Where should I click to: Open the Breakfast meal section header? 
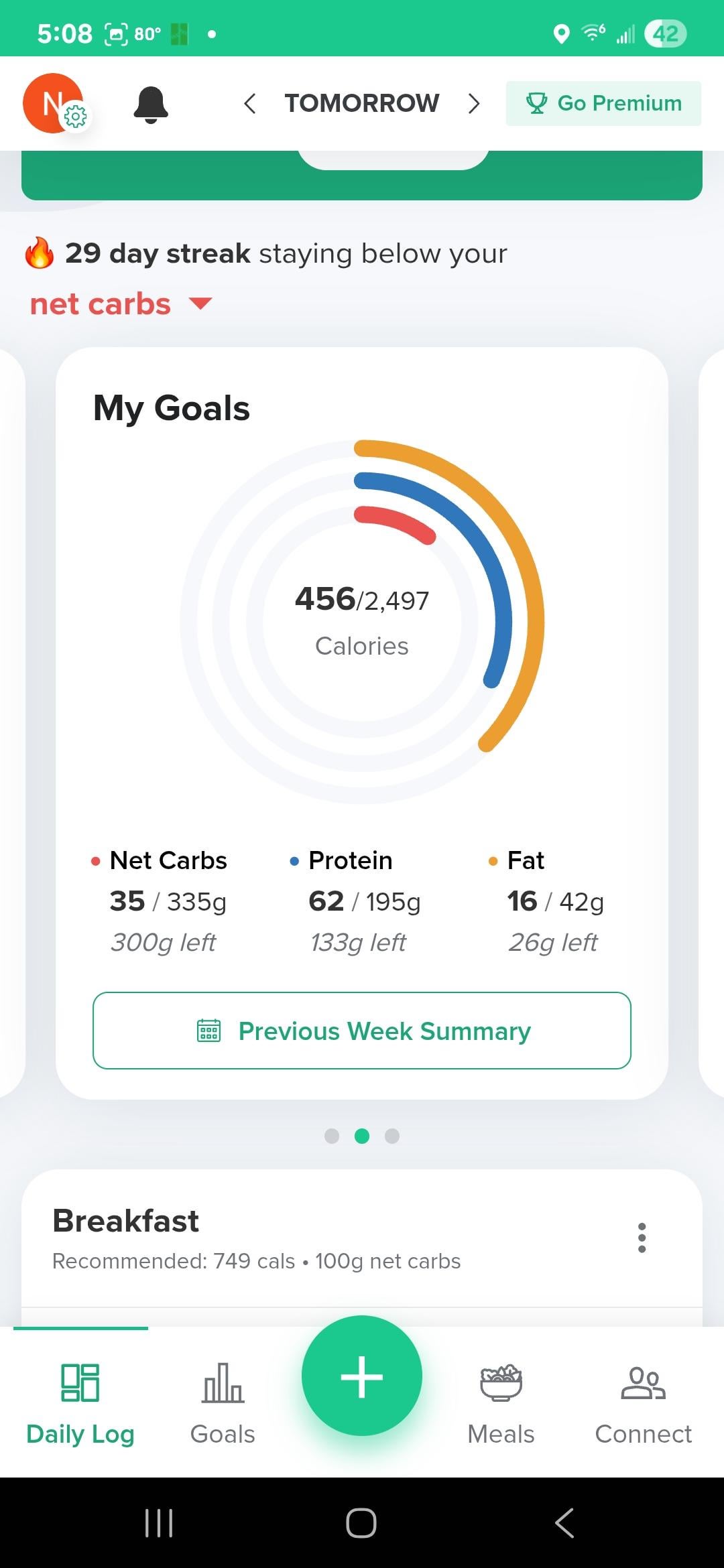(126, 1221)
